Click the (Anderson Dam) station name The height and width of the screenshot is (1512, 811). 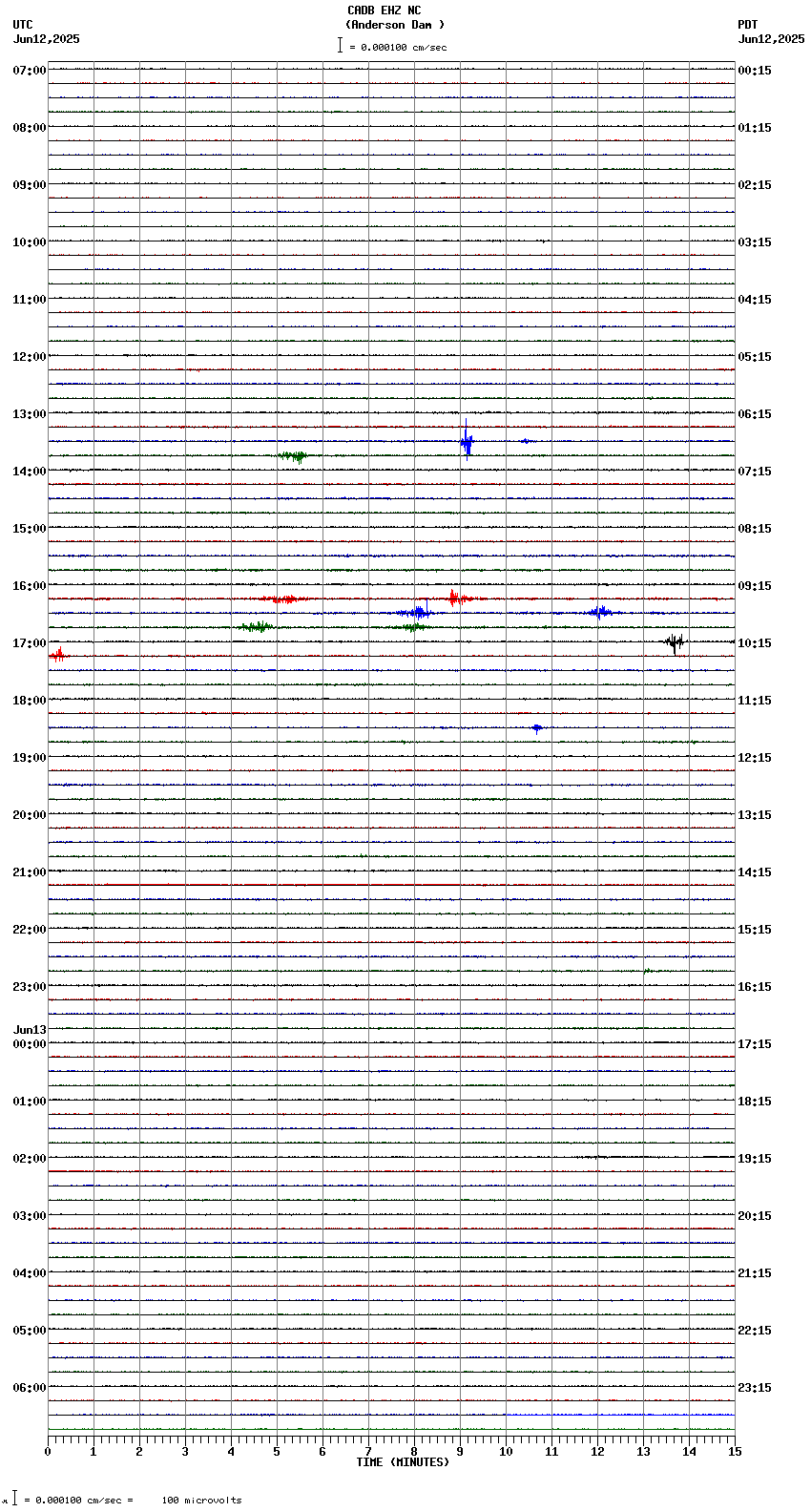point(395,25)
